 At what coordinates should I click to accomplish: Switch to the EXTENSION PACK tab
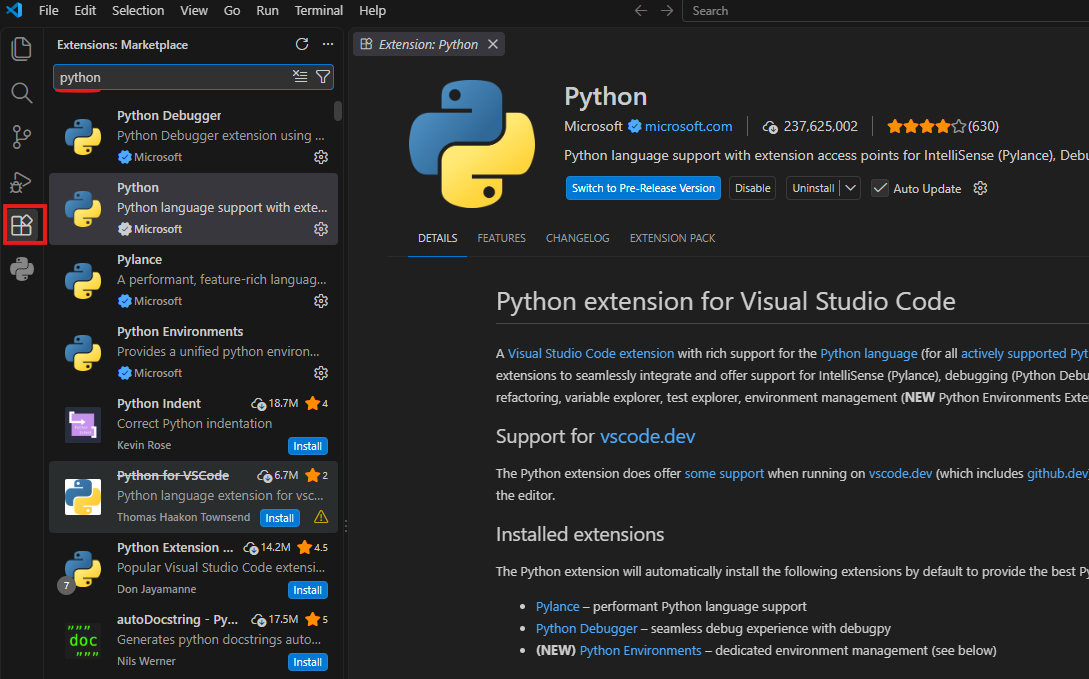pos(672,238)
